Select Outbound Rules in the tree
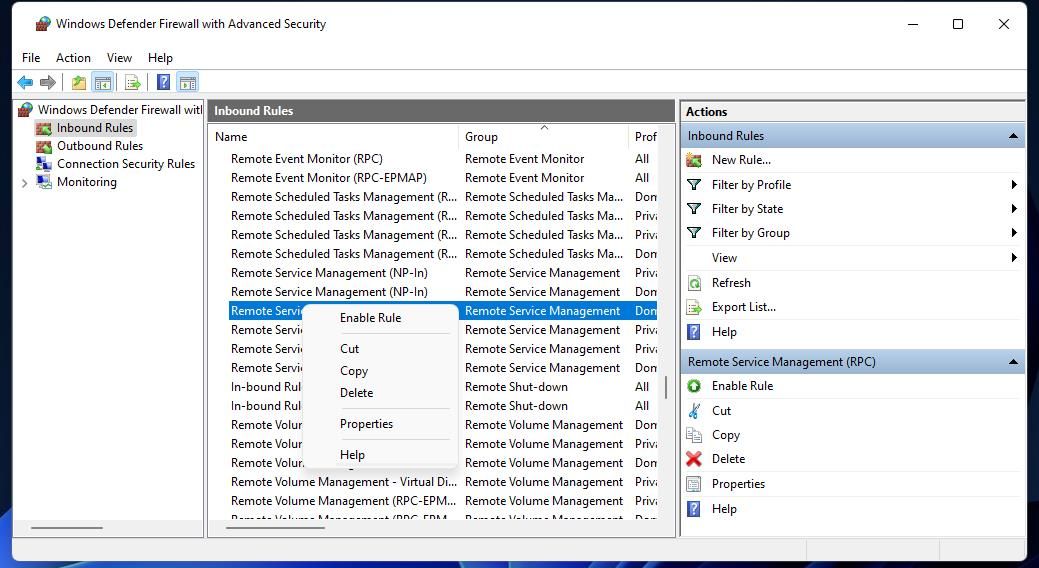Viewport: 1039px width, 568px height. [99, 146]
